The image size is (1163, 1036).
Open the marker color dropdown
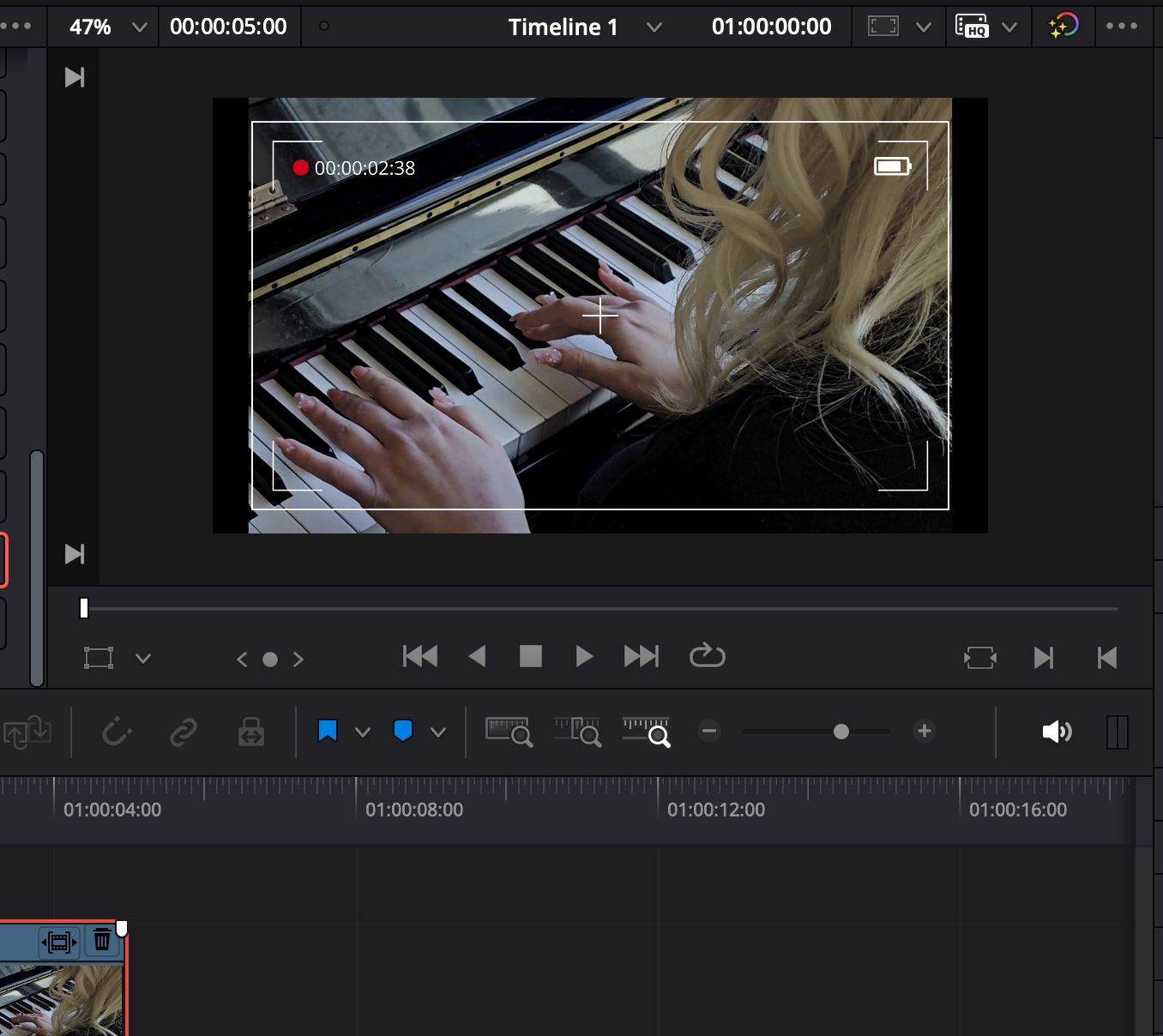pyautogui.click(x=438, y=732)
